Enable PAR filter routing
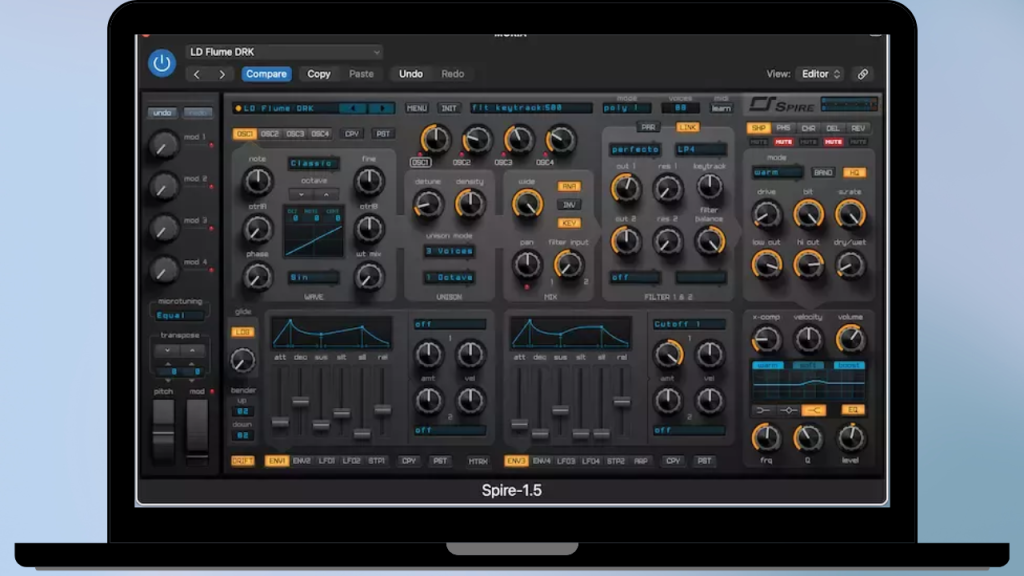Image resolution: width=1024 pixels, height=576 pixels. [648, 127]
